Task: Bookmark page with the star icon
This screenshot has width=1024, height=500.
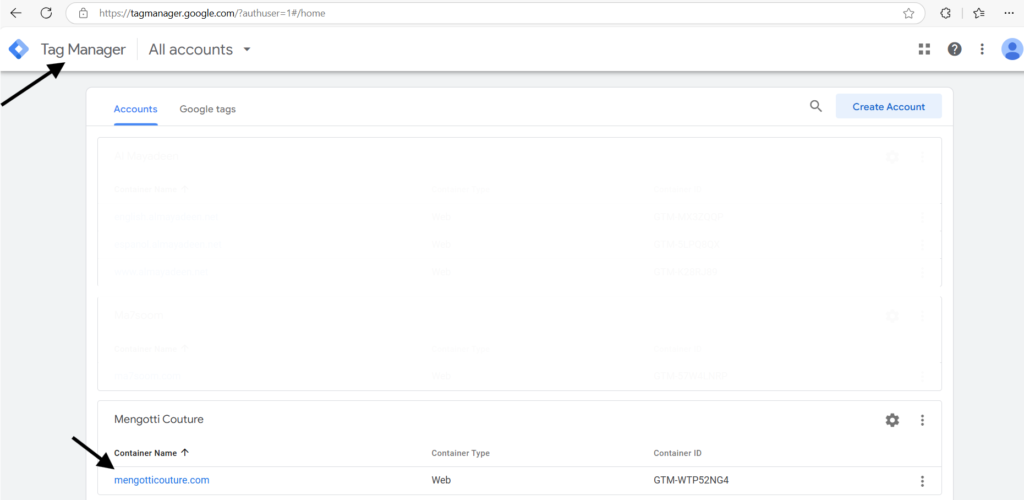Action: (x=908, y=13)
